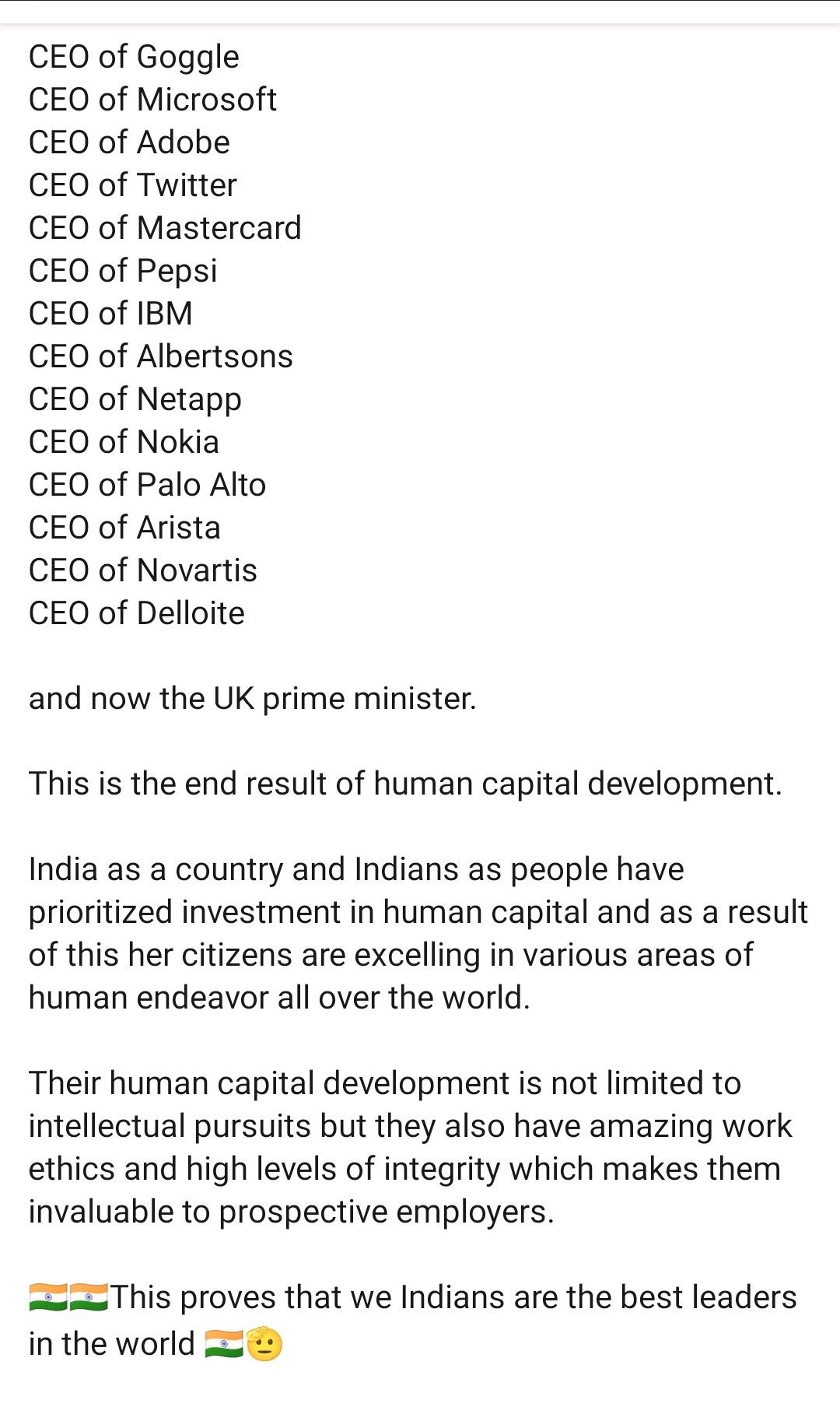This screenshot has height=1407, width=840.
Task: Tap "CEO of Palo Alto" text
Action: pyautogui.click(x=147, y=485)
